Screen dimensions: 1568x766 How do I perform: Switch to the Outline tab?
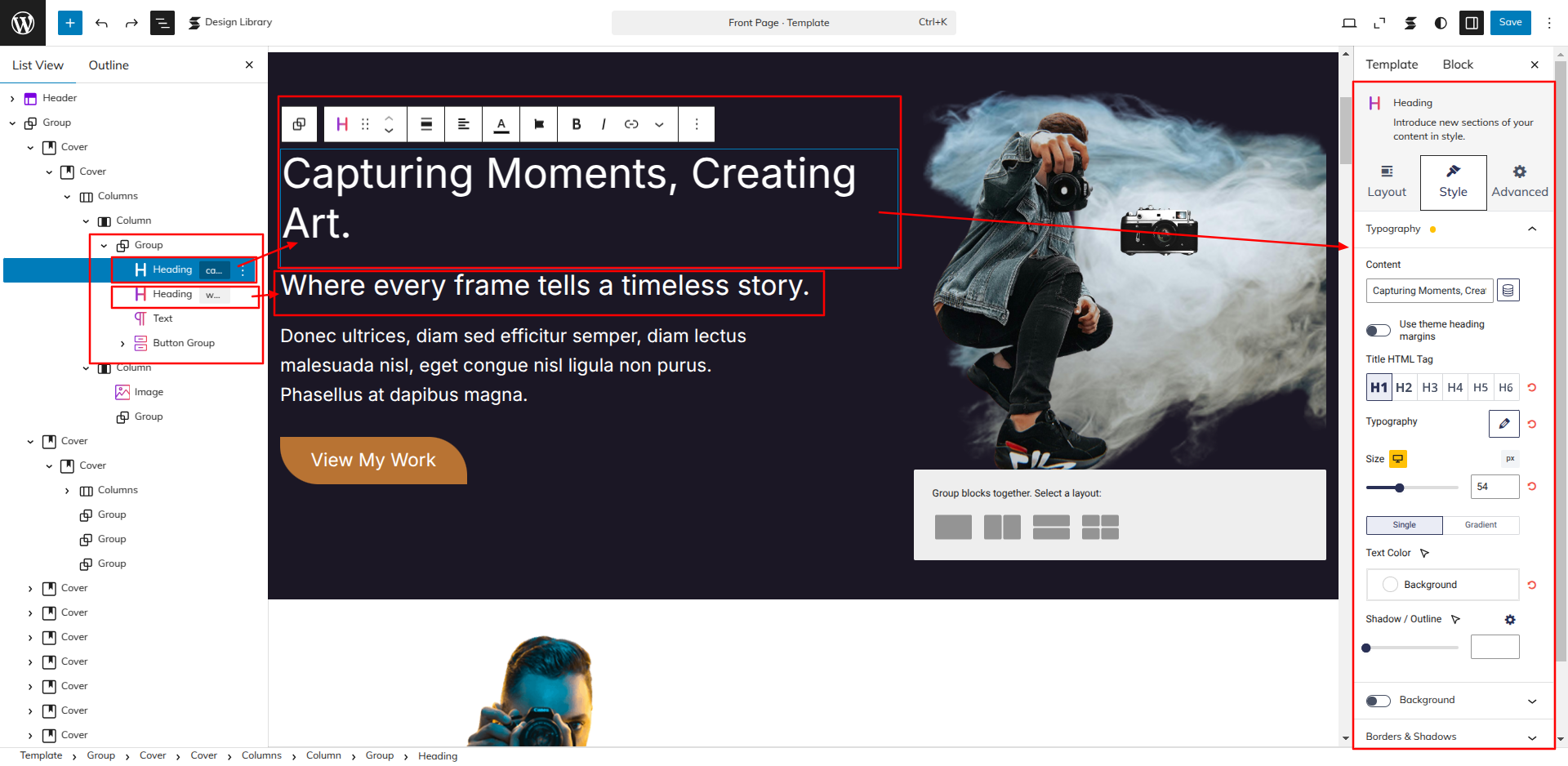(x=109, y=65)
